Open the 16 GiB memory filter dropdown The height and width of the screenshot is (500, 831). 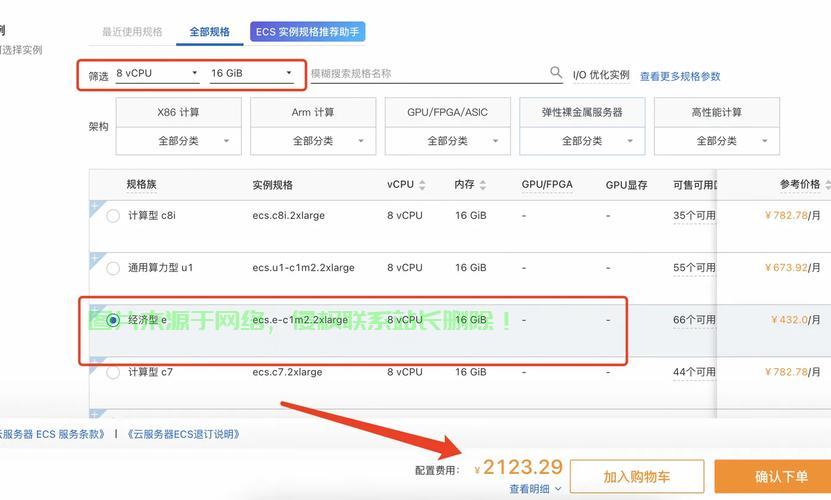coord(252,73)
